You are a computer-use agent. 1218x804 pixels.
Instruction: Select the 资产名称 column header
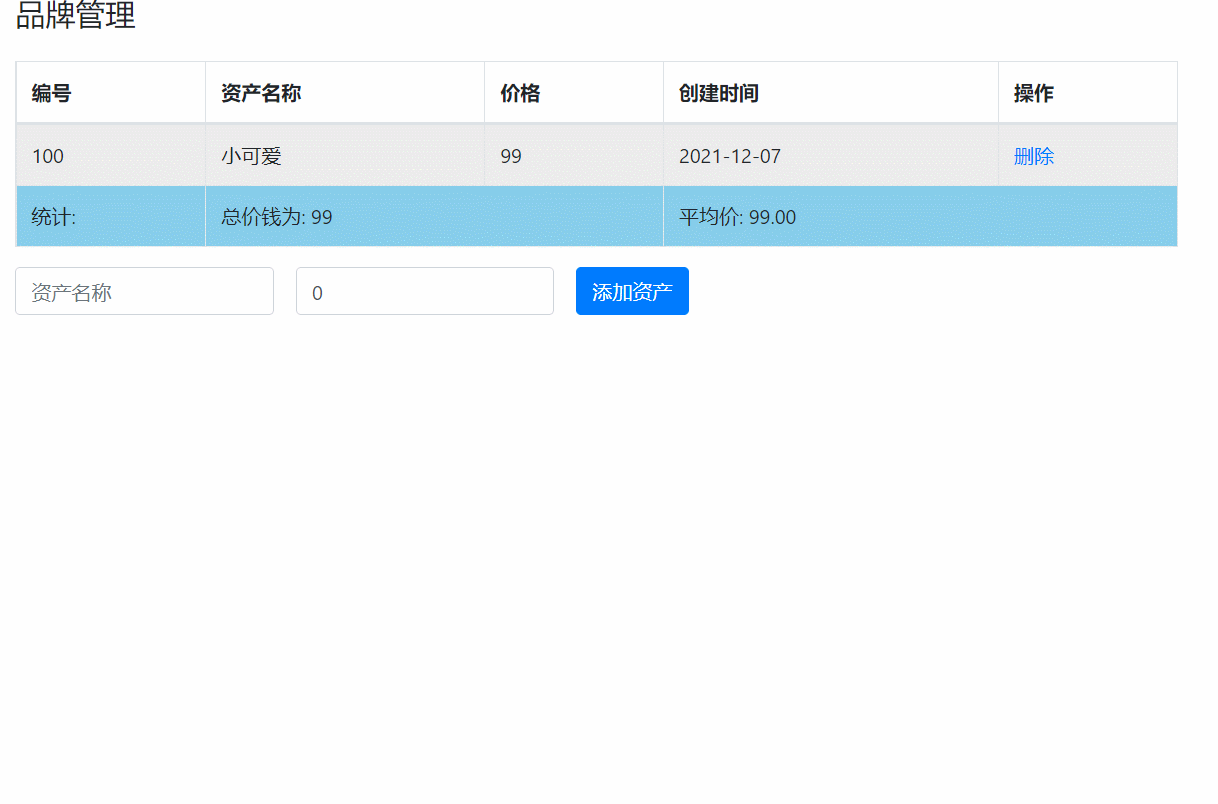(x=248, y=92)
